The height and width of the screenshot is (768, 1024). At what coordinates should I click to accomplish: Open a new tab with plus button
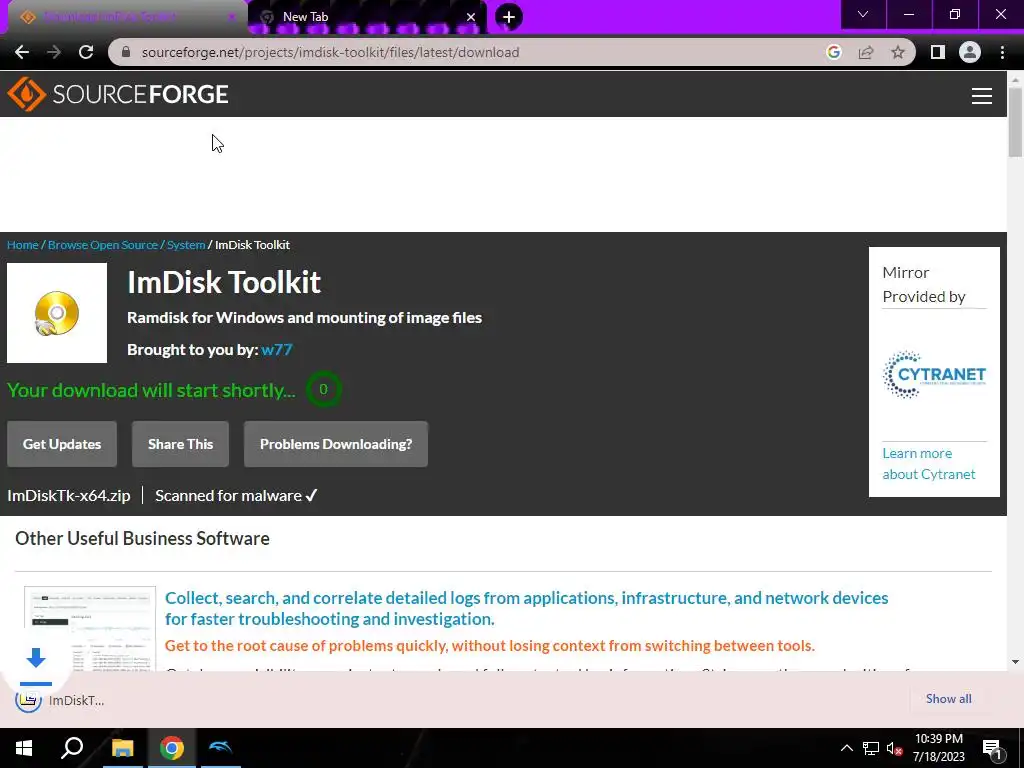(x=509, y=17)
